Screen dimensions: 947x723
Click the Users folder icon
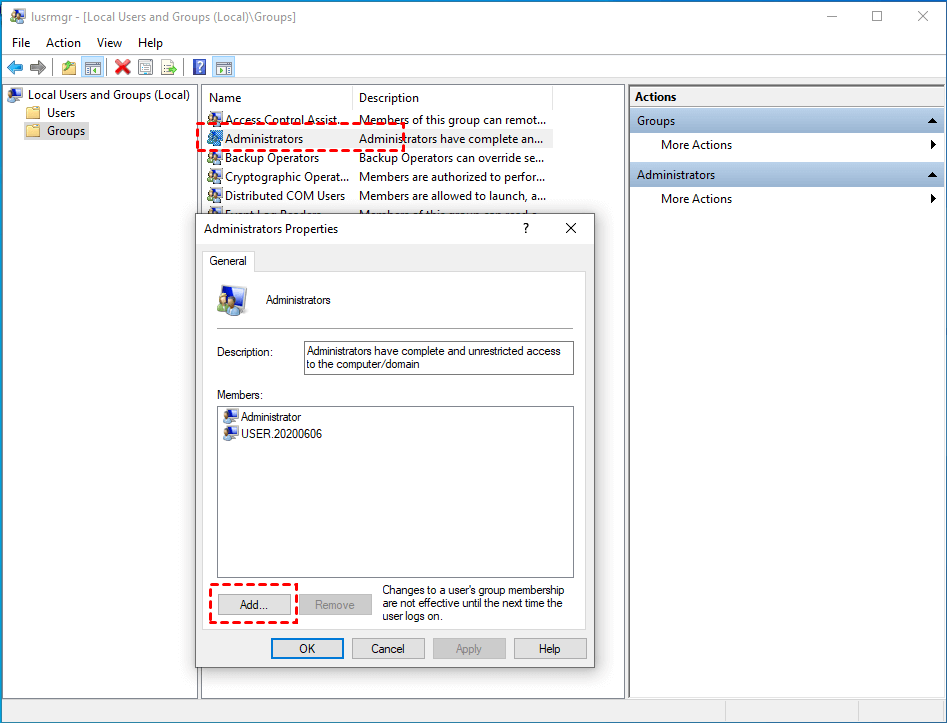click(33, 113)
